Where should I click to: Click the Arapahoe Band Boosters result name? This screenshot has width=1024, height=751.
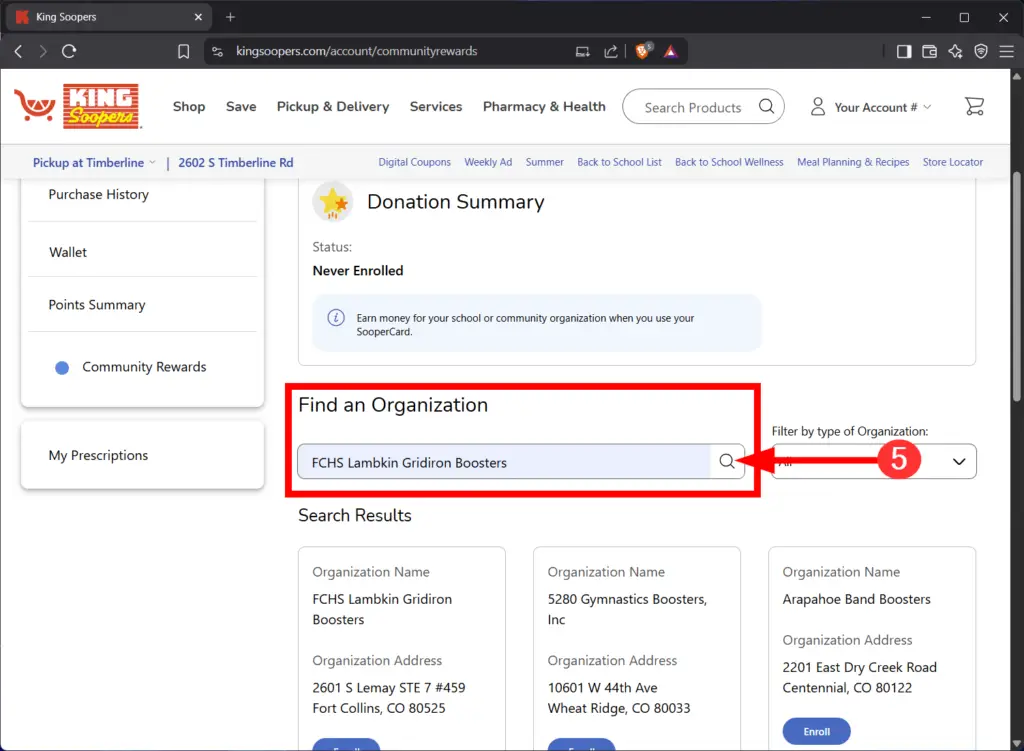[x=856, y=599]
